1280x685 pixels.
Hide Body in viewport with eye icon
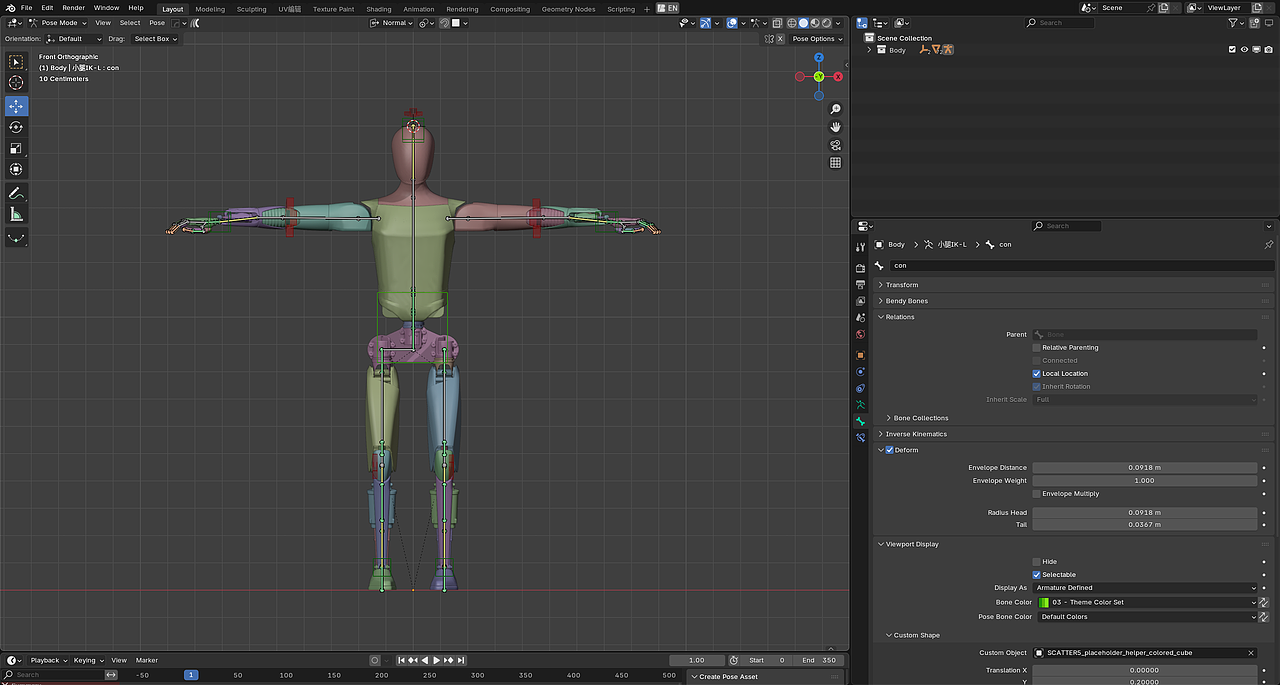[1244, 49]
